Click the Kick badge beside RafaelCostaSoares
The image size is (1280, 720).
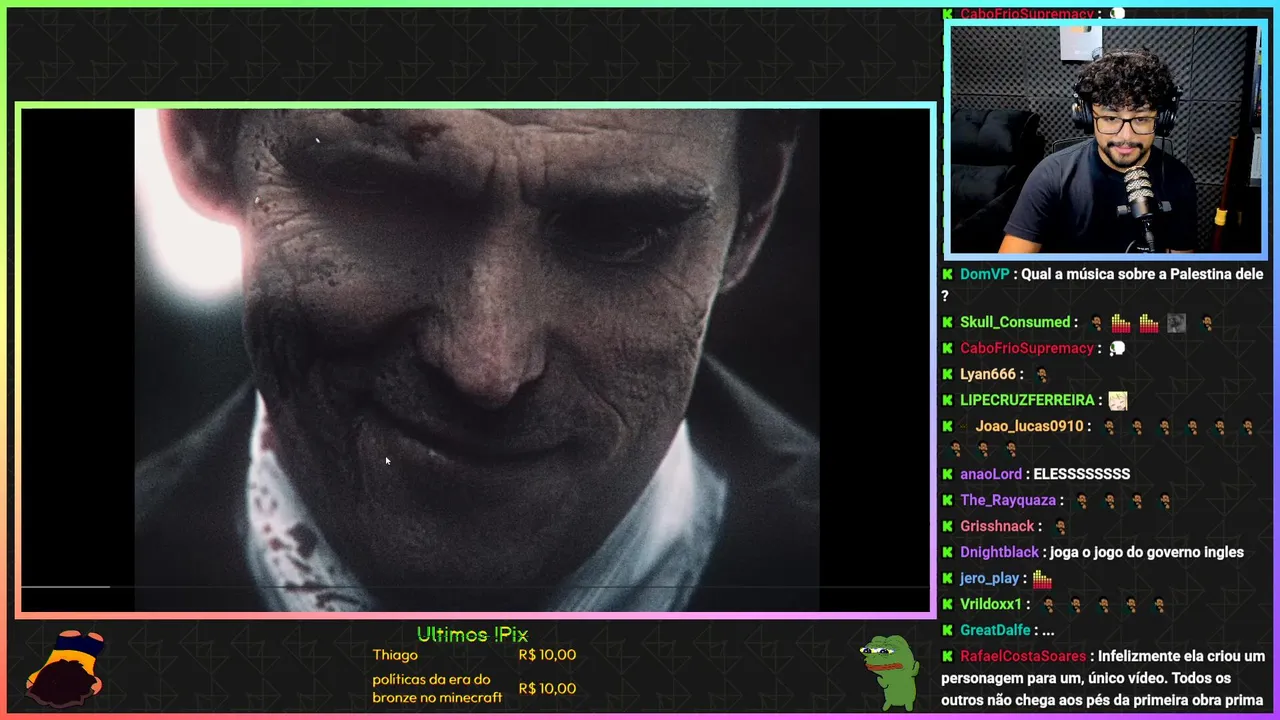pyautogui.click(x=947, y=656)
